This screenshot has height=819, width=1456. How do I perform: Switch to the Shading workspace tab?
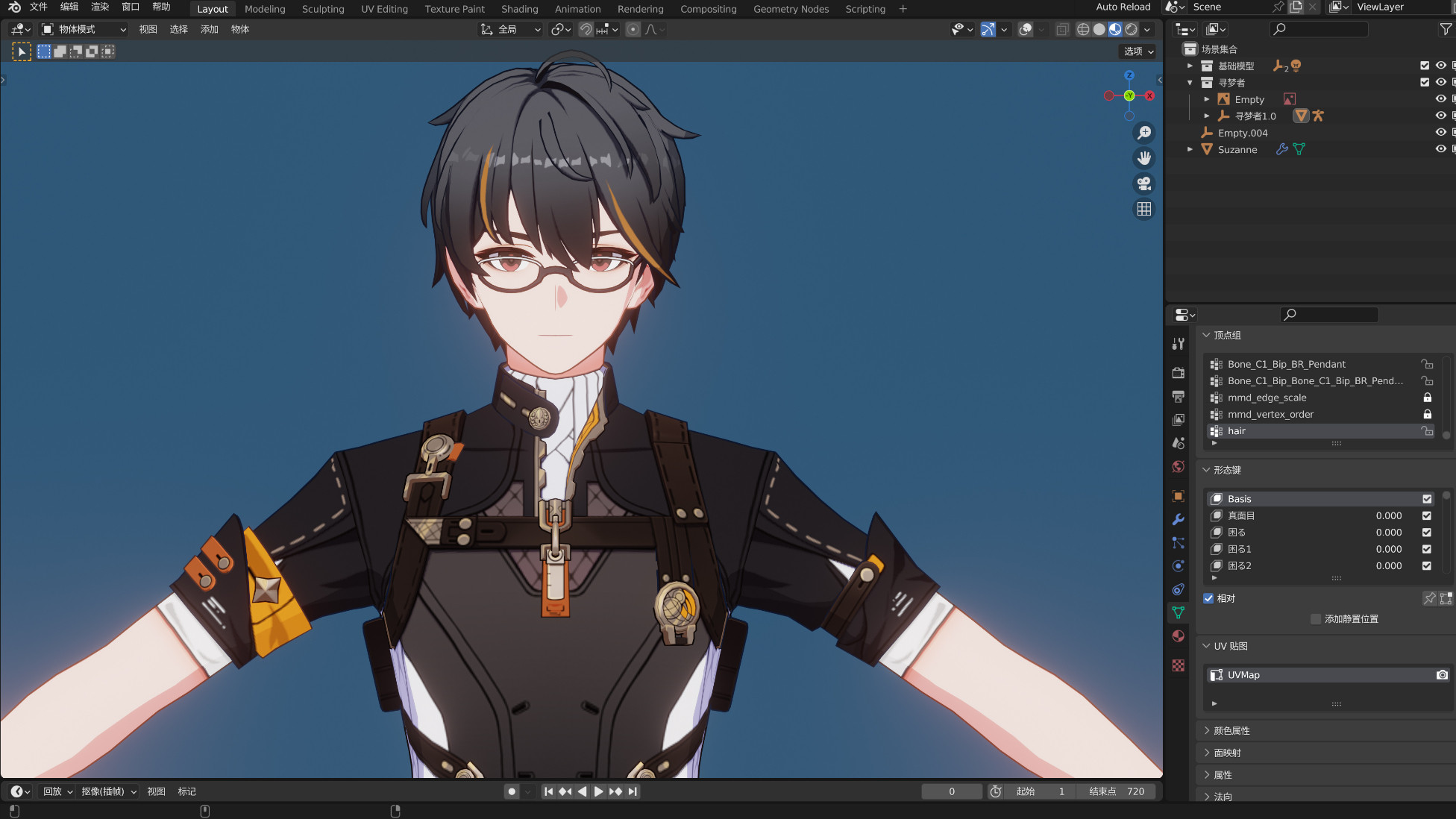(x=519, y=9)
